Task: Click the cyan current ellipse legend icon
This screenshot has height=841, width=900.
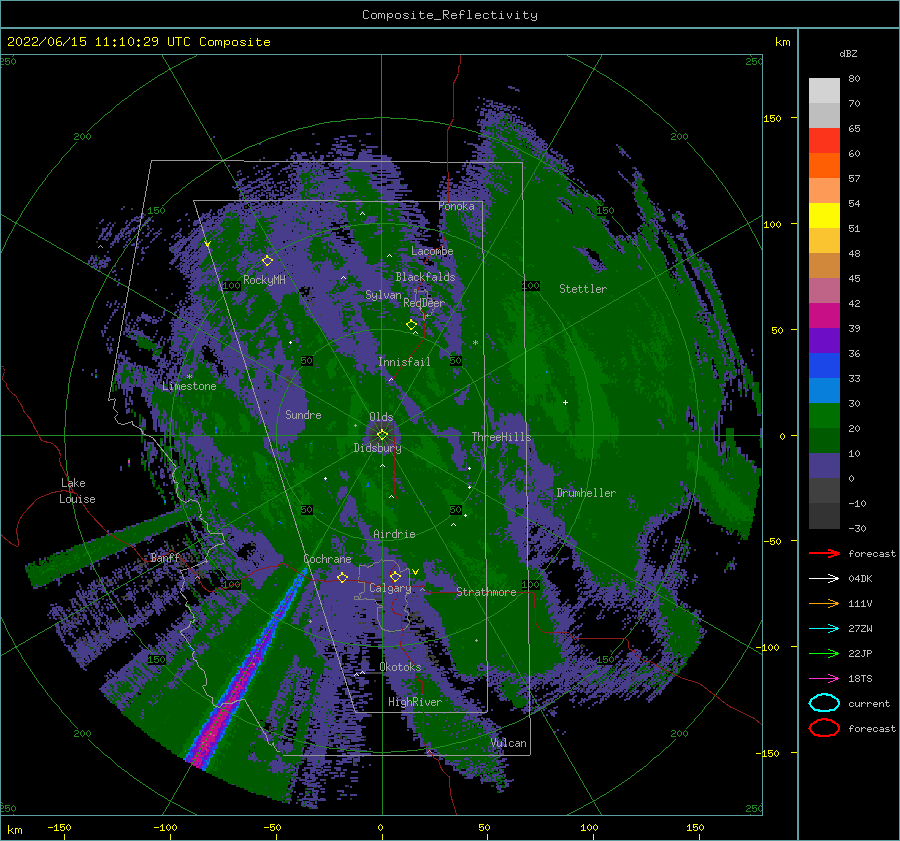Action: point(824,703)
